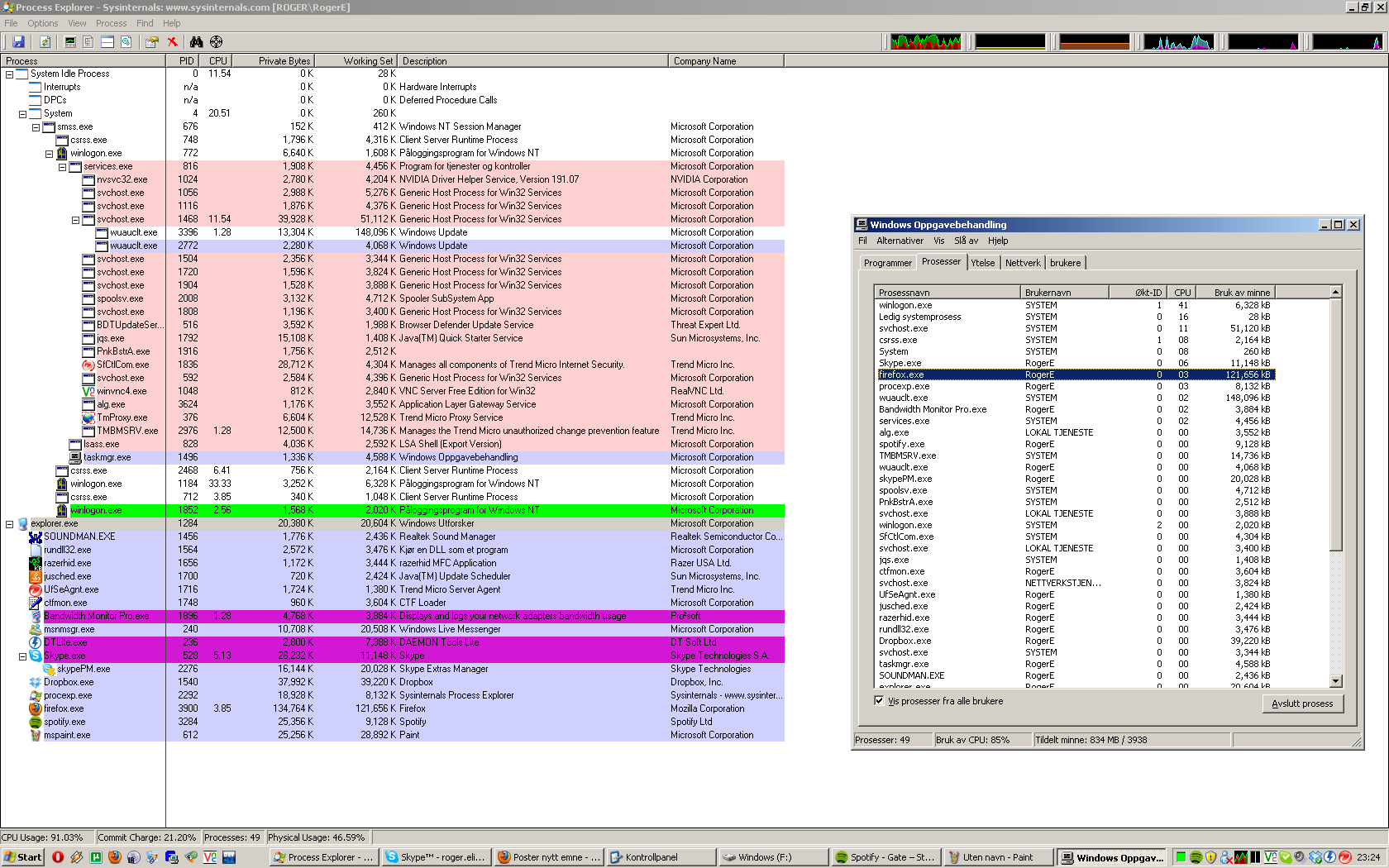Click the Spotify icon in system tray

pos(1196,857)
